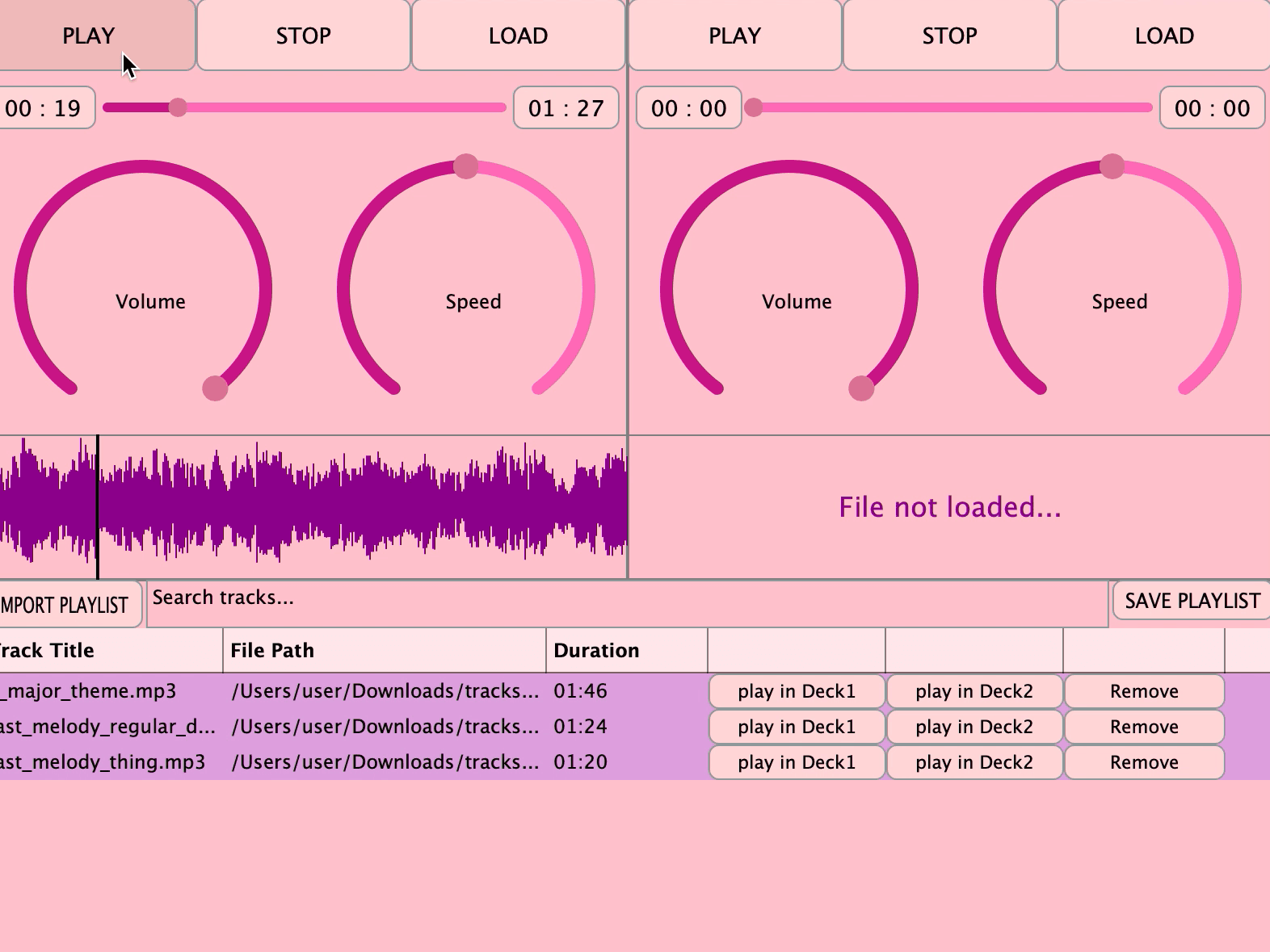Click the SAVE PLAYLIST button
This screenshot has width=1270, height=952.
pyautogui.click(x=1192, y=602)
